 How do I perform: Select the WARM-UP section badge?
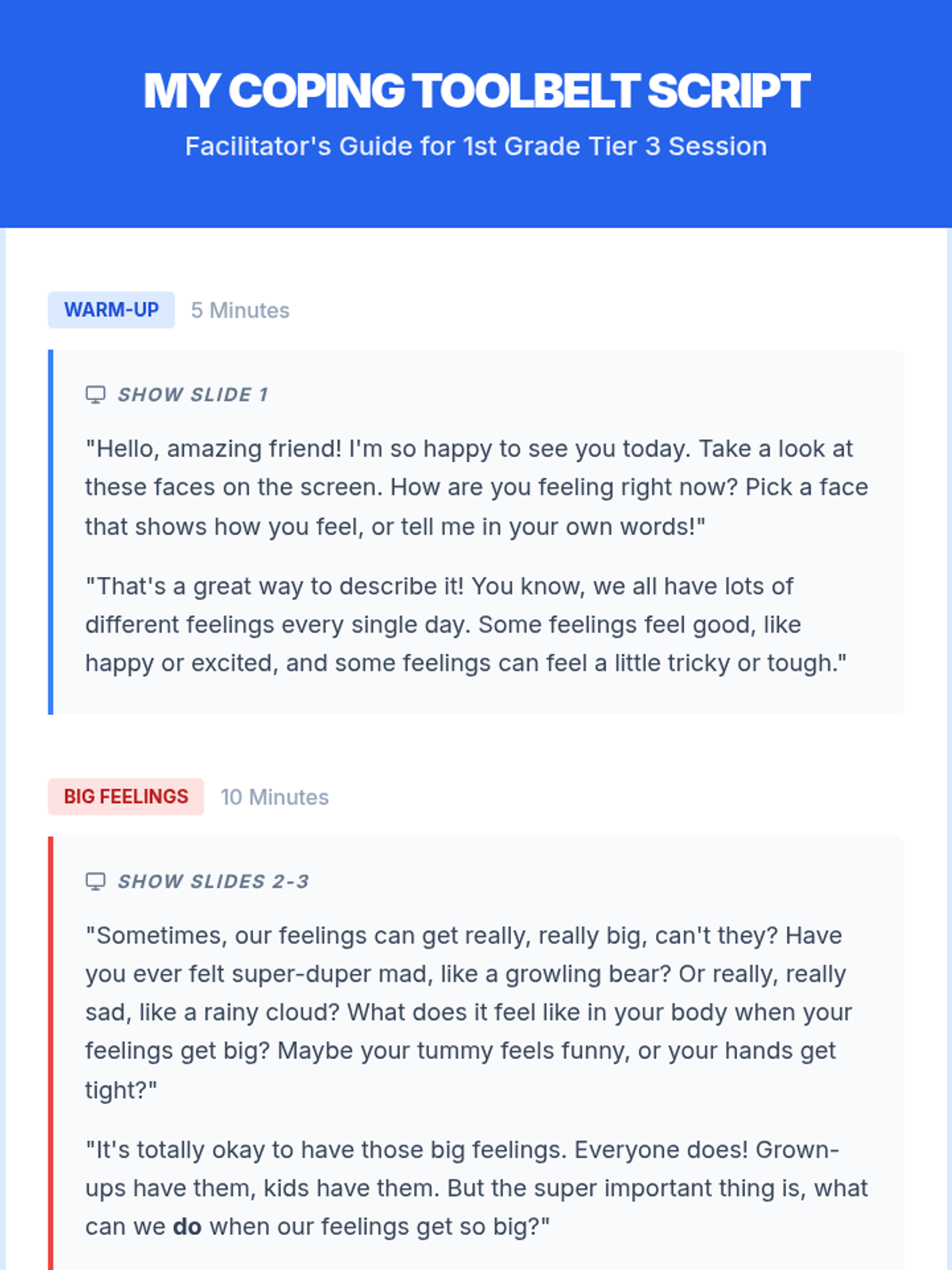pyautogui.click(x=111, y=310)
